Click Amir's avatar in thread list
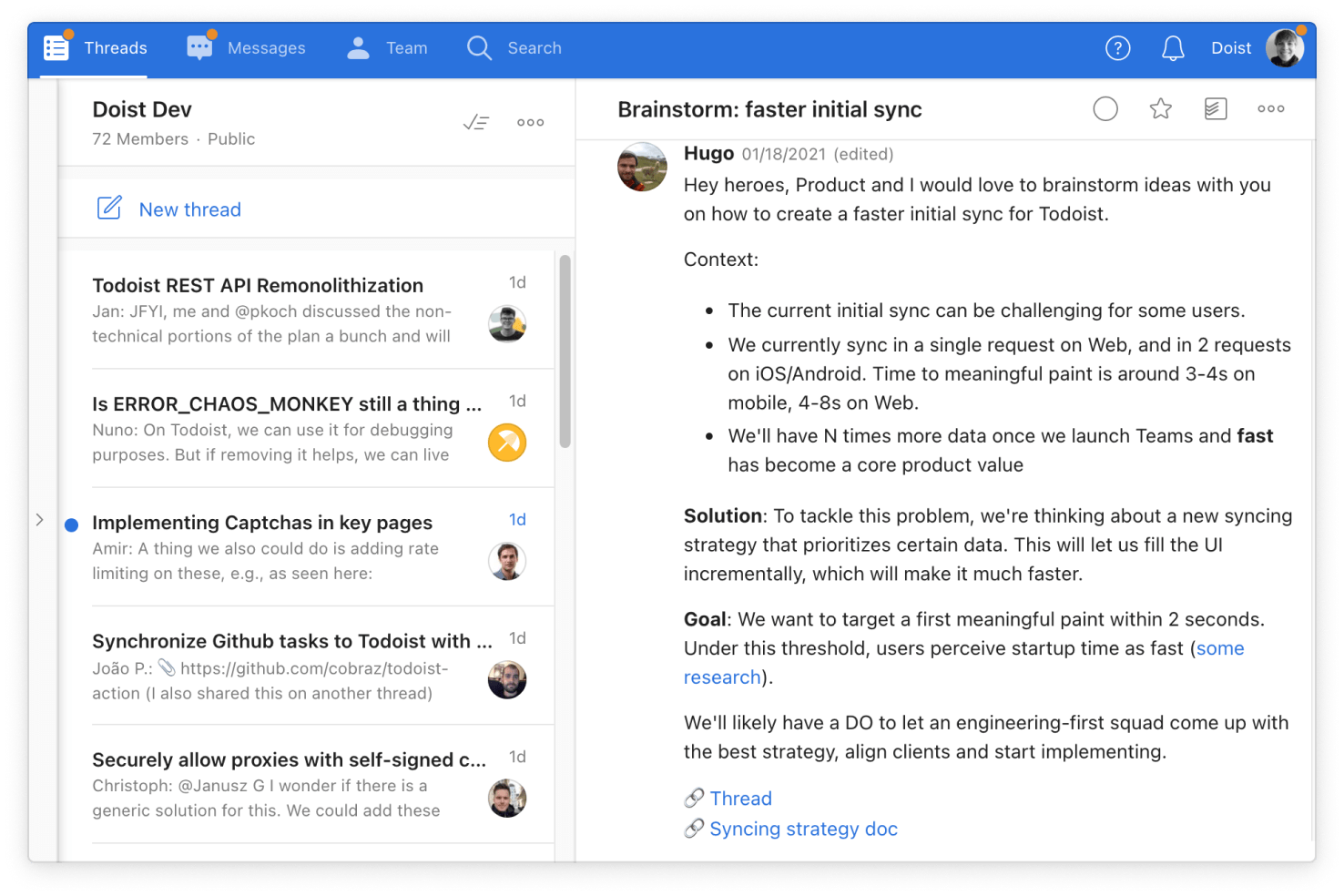This screenshot has height=896, width=1344. coord(507,561)
